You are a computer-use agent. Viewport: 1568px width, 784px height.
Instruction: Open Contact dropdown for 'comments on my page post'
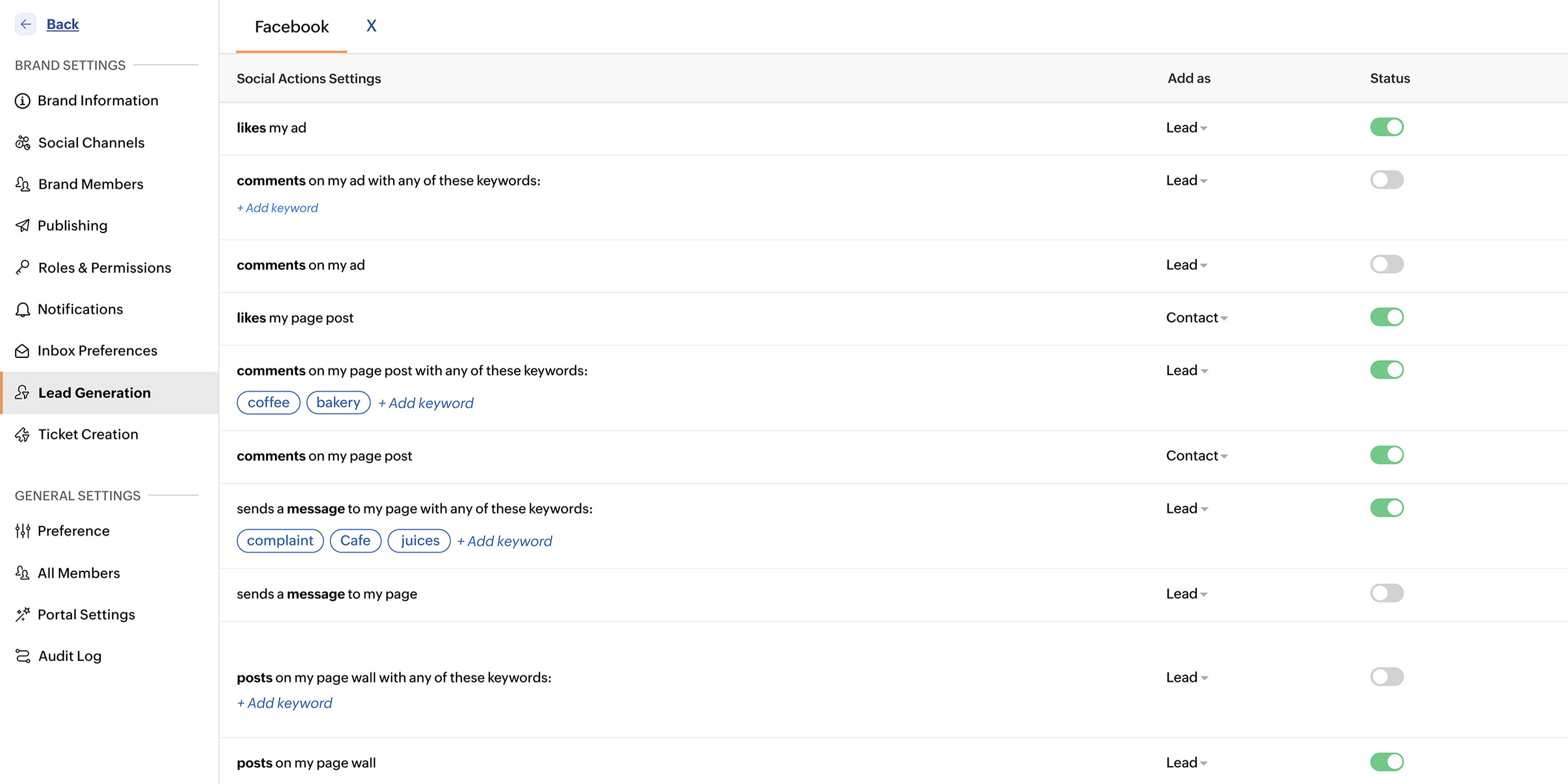[x=1196, y=456]
